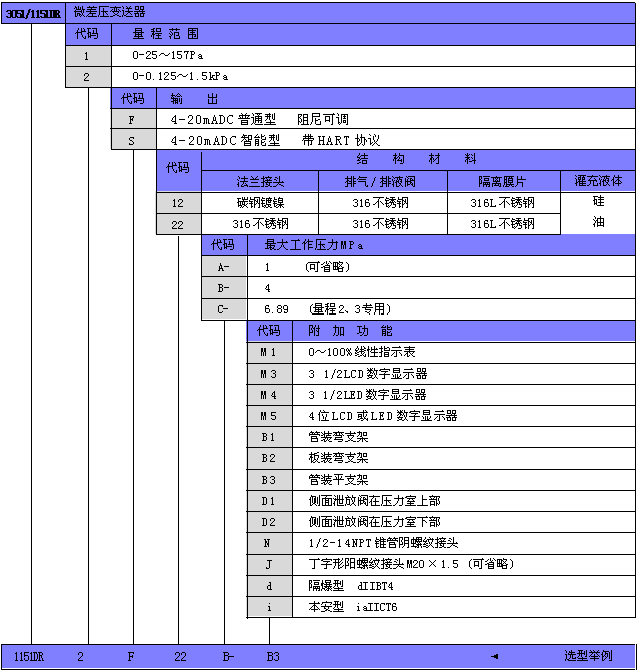Click code D1 cell

tap(270, 501)
